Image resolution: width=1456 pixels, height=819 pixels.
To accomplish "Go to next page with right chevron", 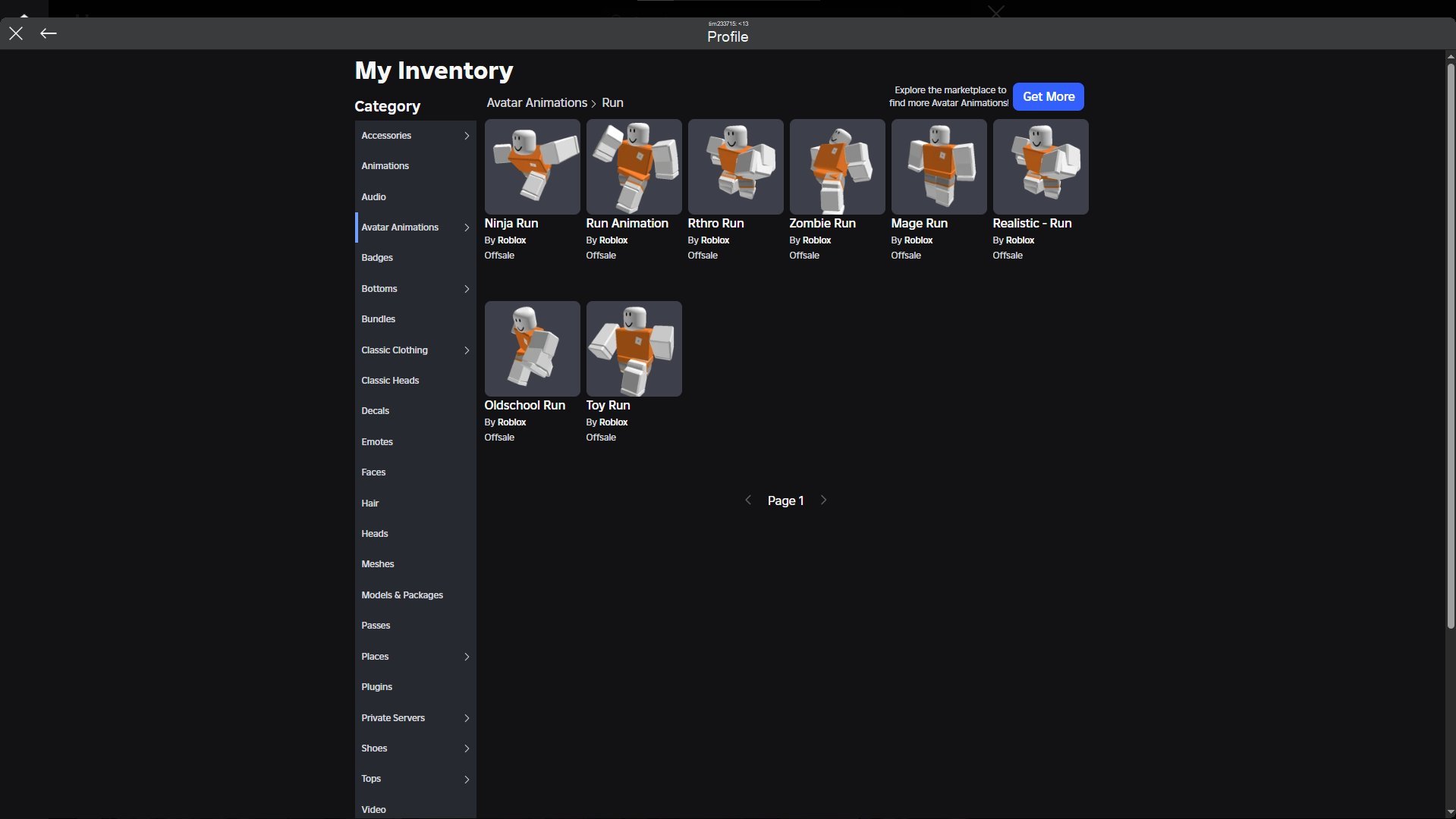I will (823, 500).
